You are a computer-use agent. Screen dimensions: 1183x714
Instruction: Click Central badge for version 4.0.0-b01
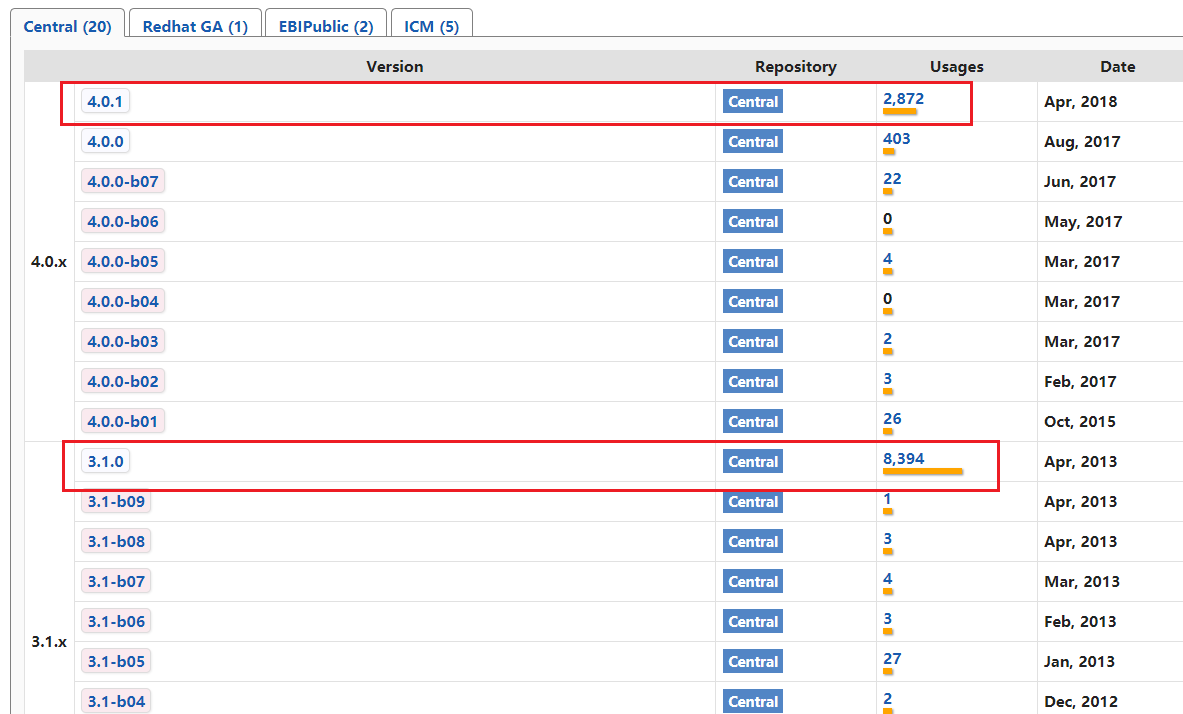pos(752,421)
